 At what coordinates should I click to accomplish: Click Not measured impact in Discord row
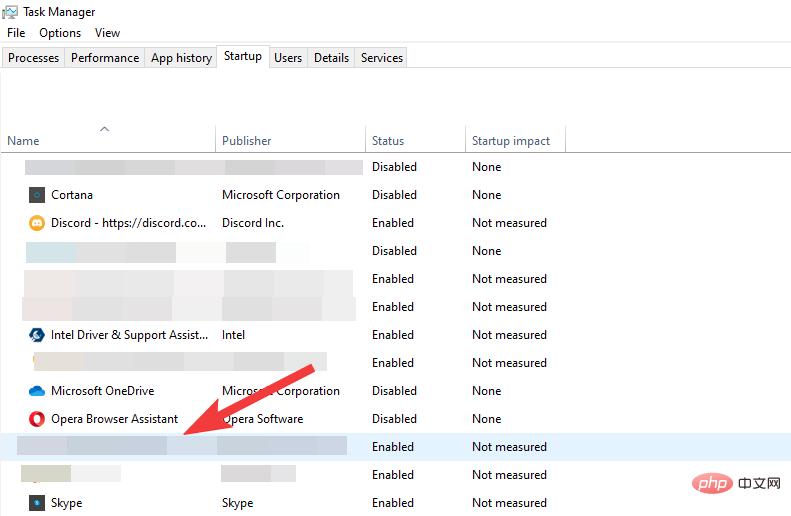[x=509, y=223]
